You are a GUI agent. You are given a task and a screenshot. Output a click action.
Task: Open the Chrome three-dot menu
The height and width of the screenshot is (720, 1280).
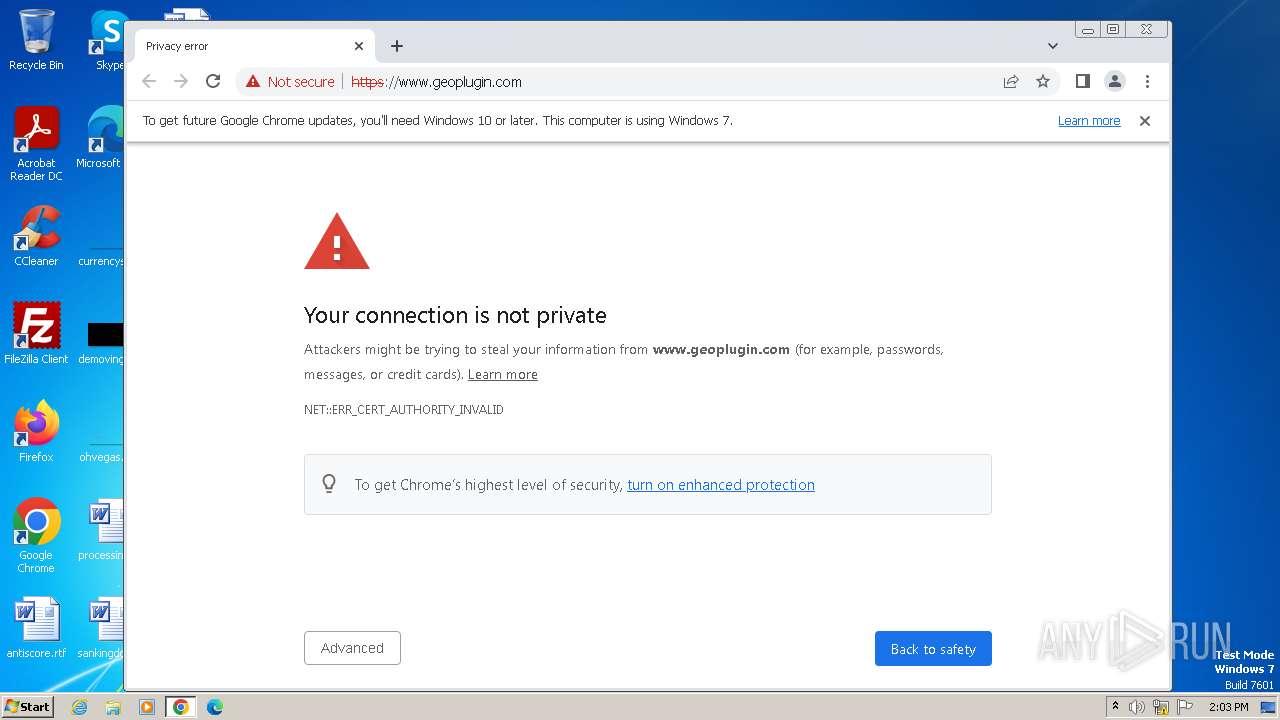1147,82
